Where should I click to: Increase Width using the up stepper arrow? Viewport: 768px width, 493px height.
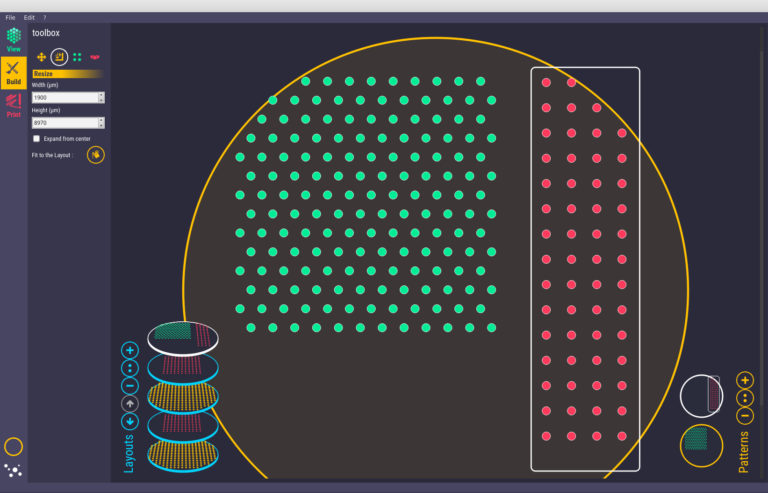point(101,95)
